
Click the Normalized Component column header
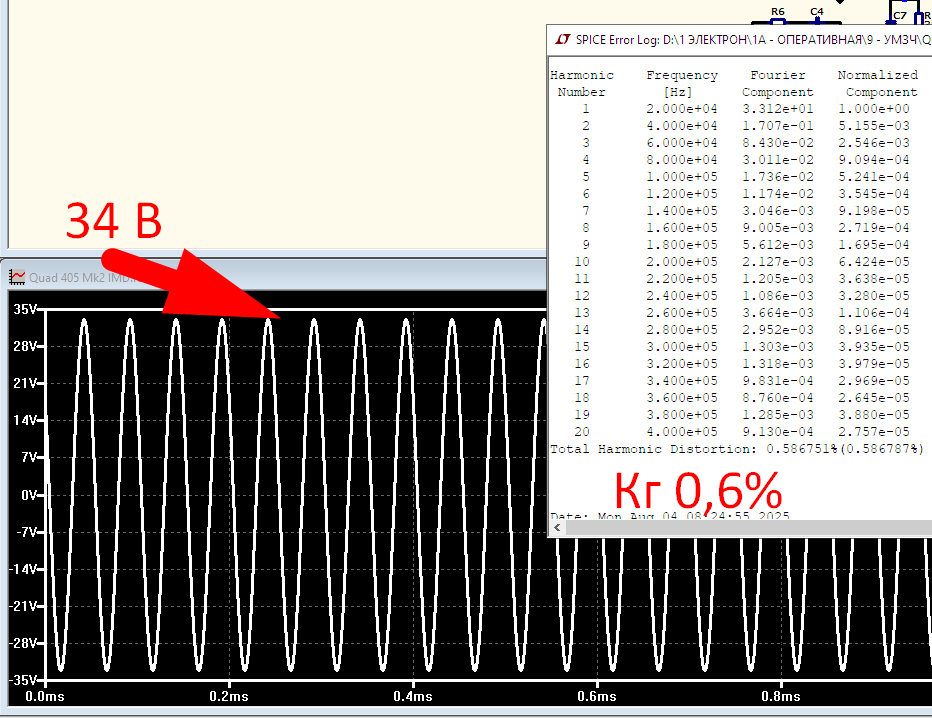point(878,83)
